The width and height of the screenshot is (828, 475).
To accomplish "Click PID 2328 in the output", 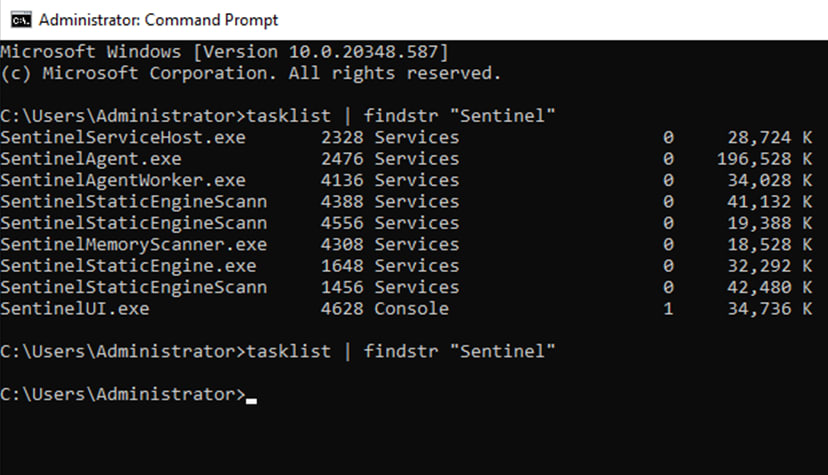I will point(342,138).
